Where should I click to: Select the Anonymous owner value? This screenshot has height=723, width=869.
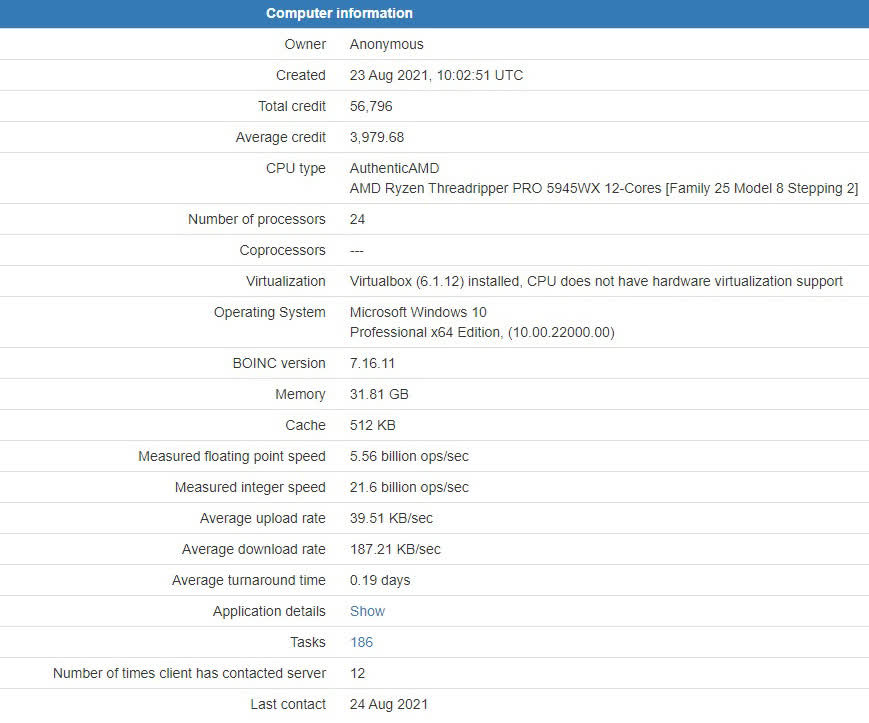386,44
